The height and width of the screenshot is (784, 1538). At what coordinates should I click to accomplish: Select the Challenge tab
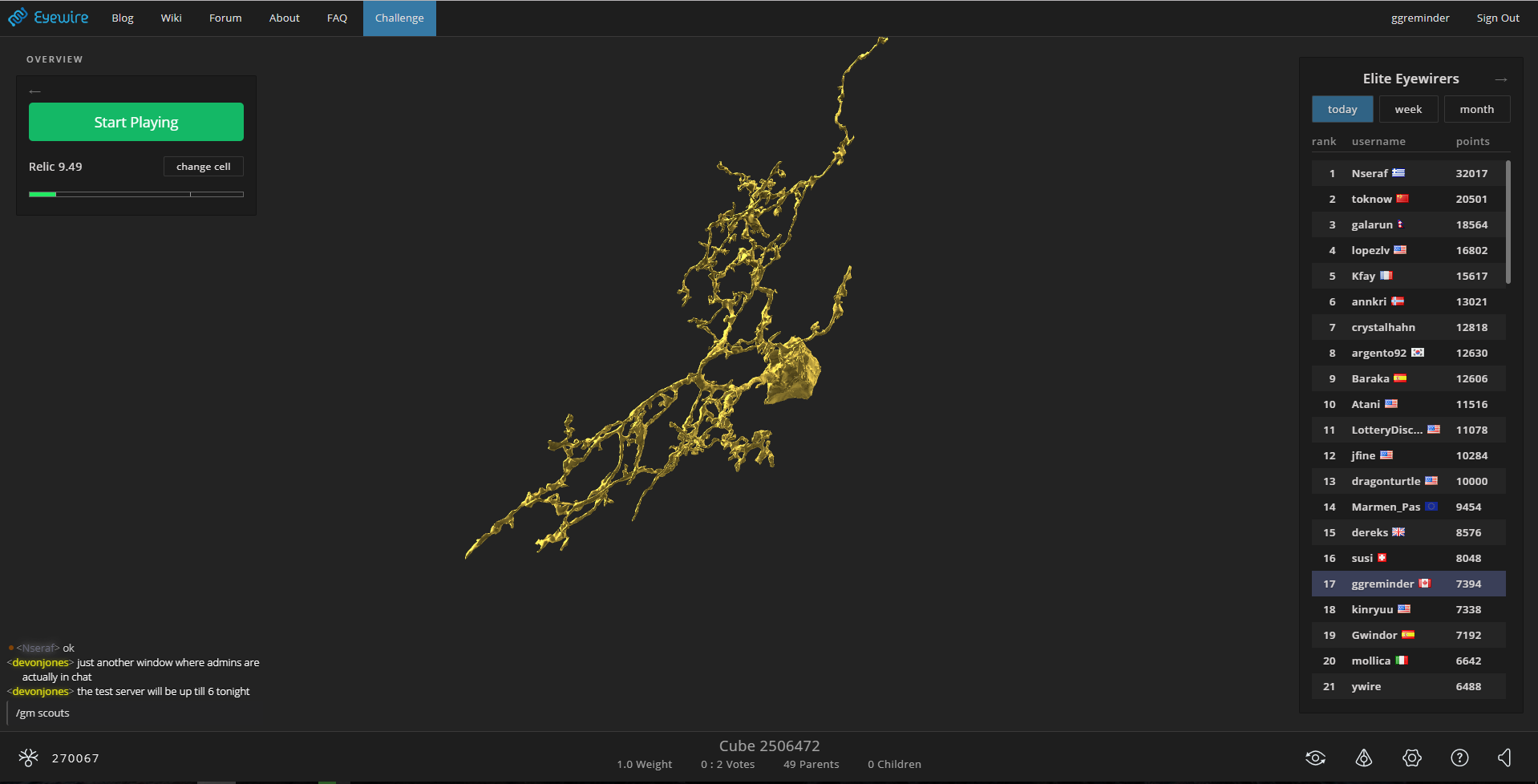click(x=399, y=18)
